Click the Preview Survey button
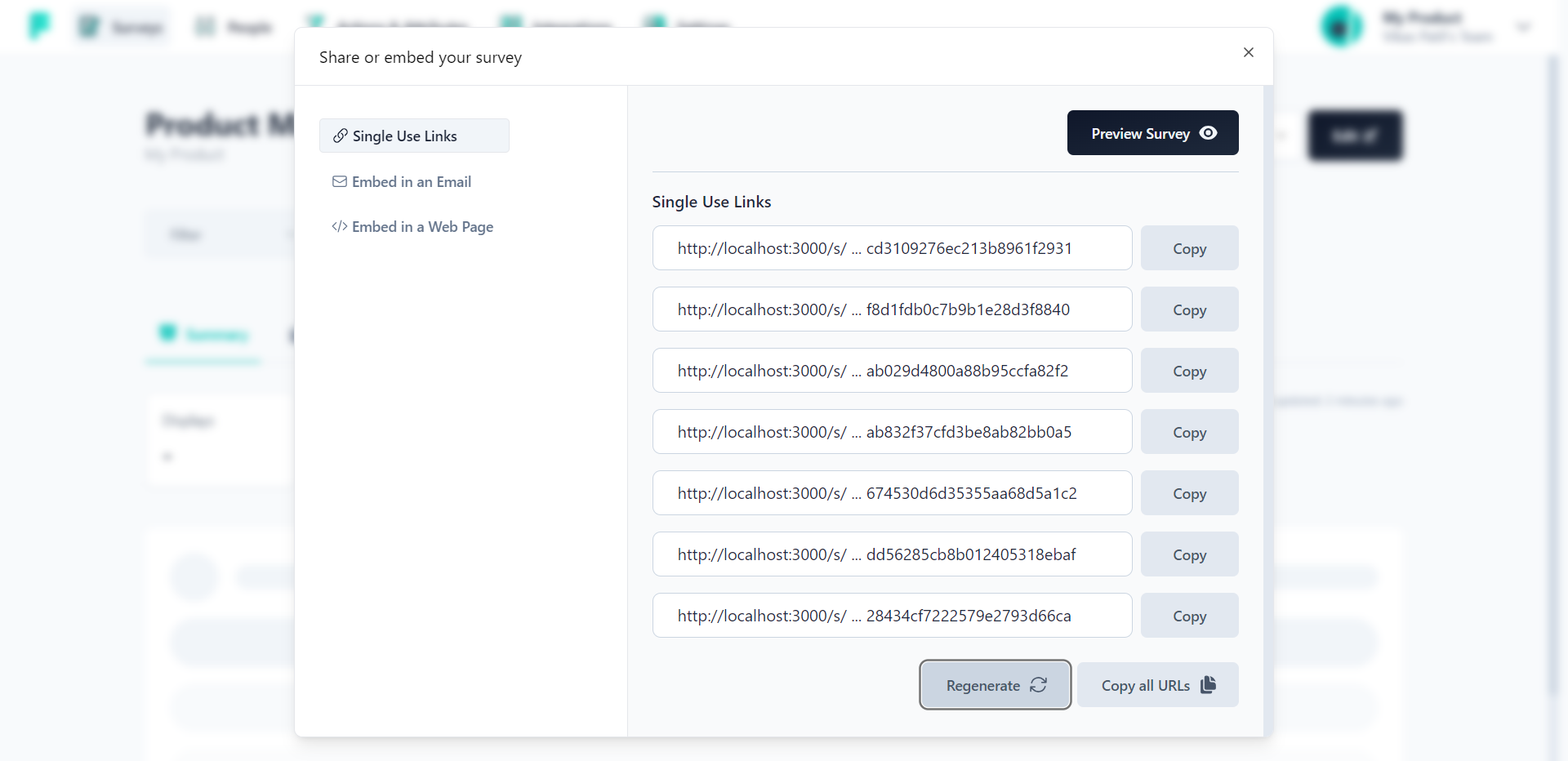 1152,133
